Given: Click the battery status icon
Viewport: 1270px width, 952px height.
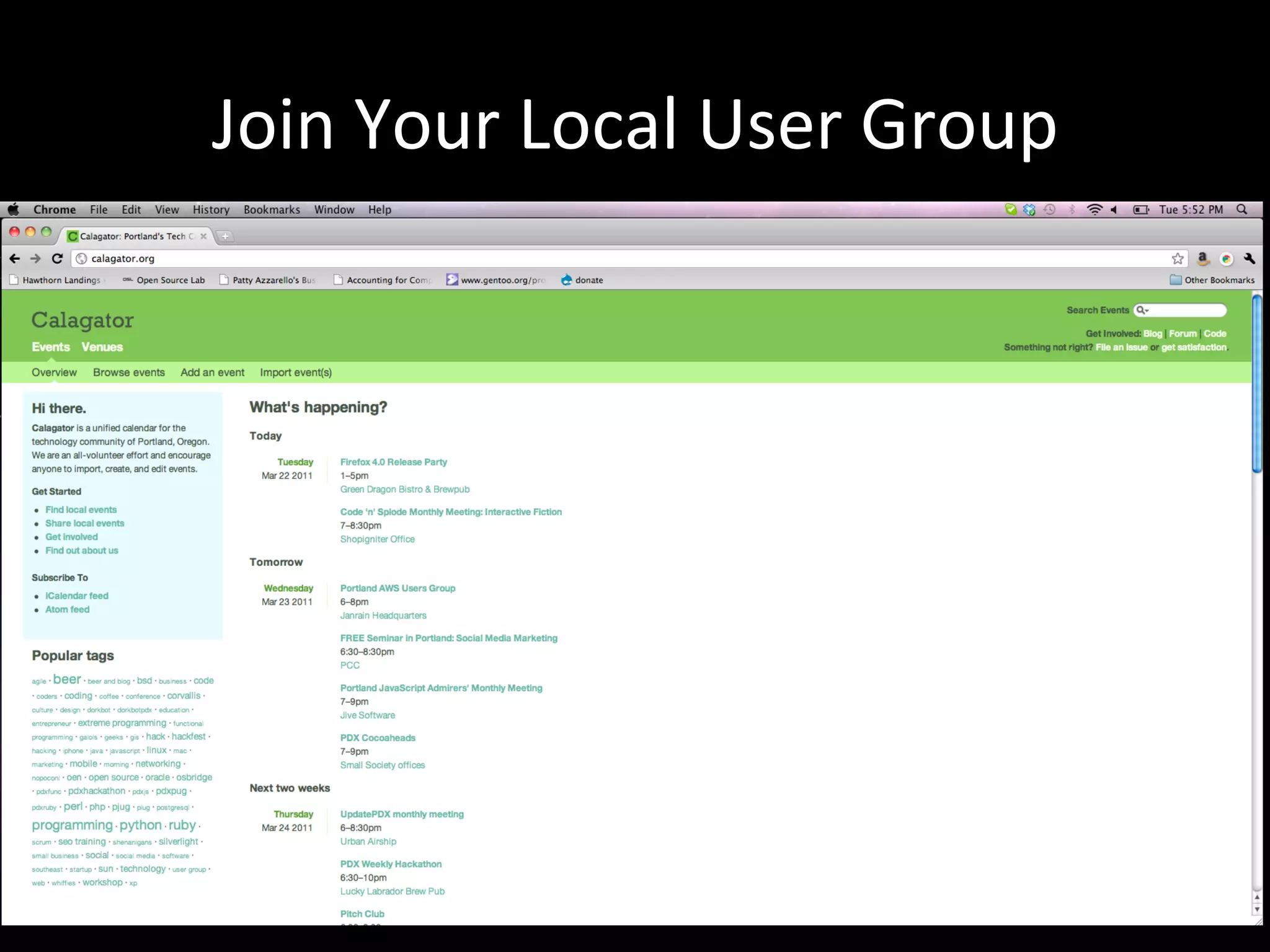Looking at the screenshot, I should [1141, 209].
